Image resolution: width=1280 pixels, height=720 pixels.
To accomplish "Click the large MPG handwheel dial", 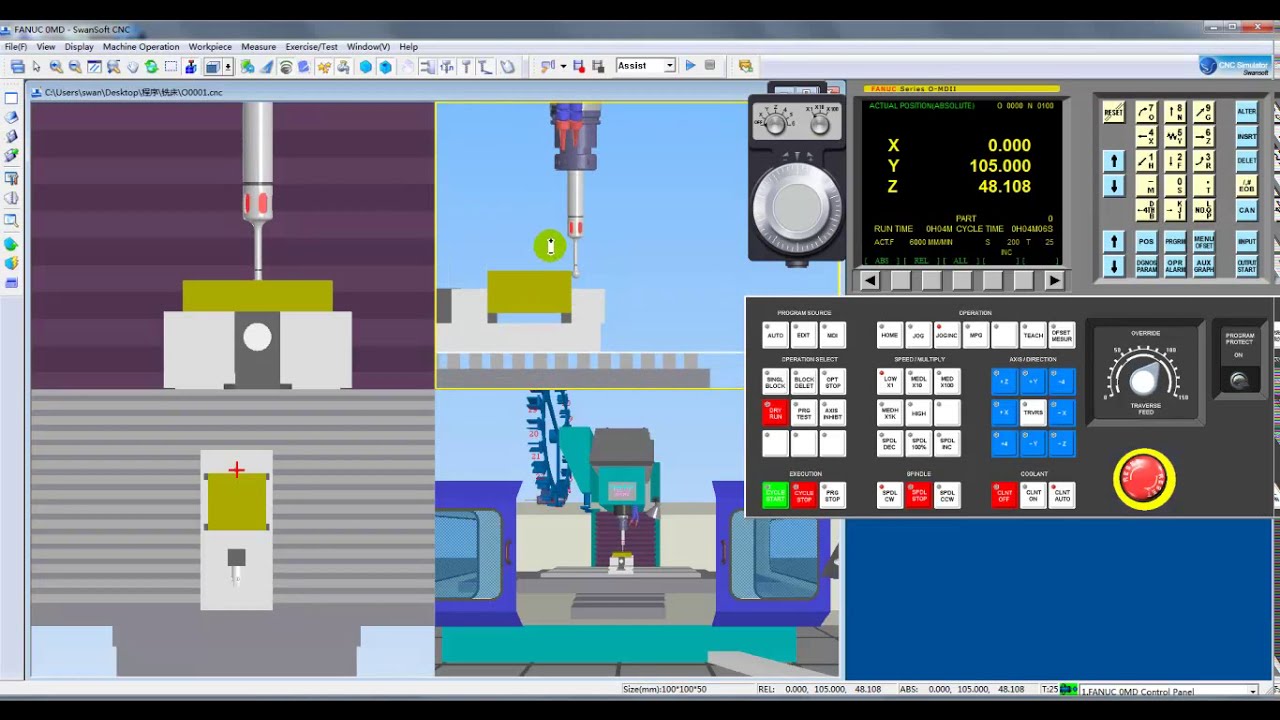I will click(x=797, y=208).
